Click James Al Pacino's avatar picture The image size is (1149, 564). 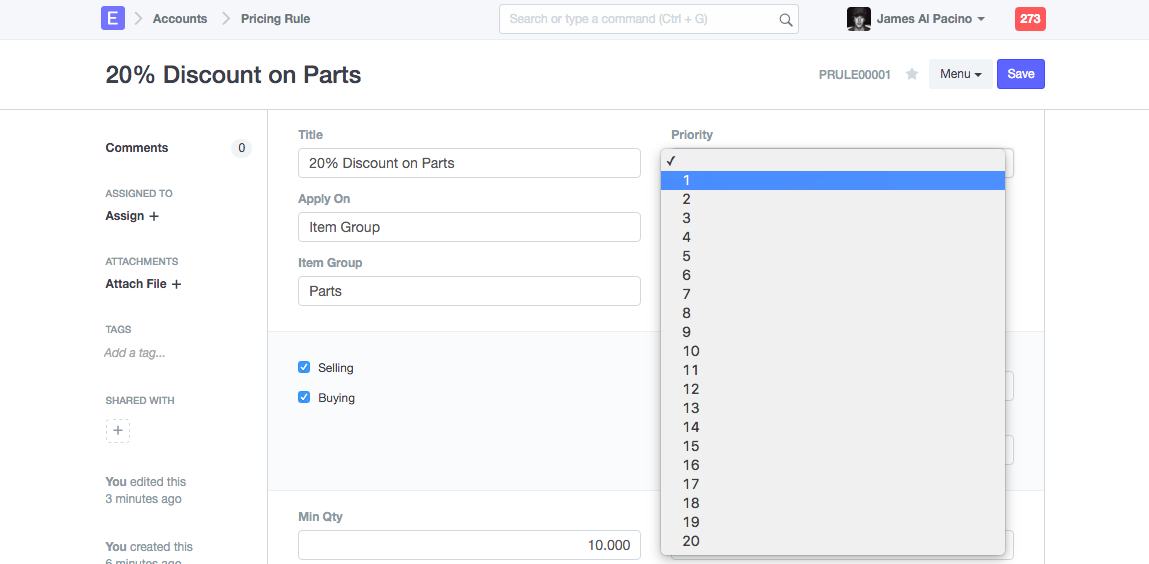tap(858, 19)
